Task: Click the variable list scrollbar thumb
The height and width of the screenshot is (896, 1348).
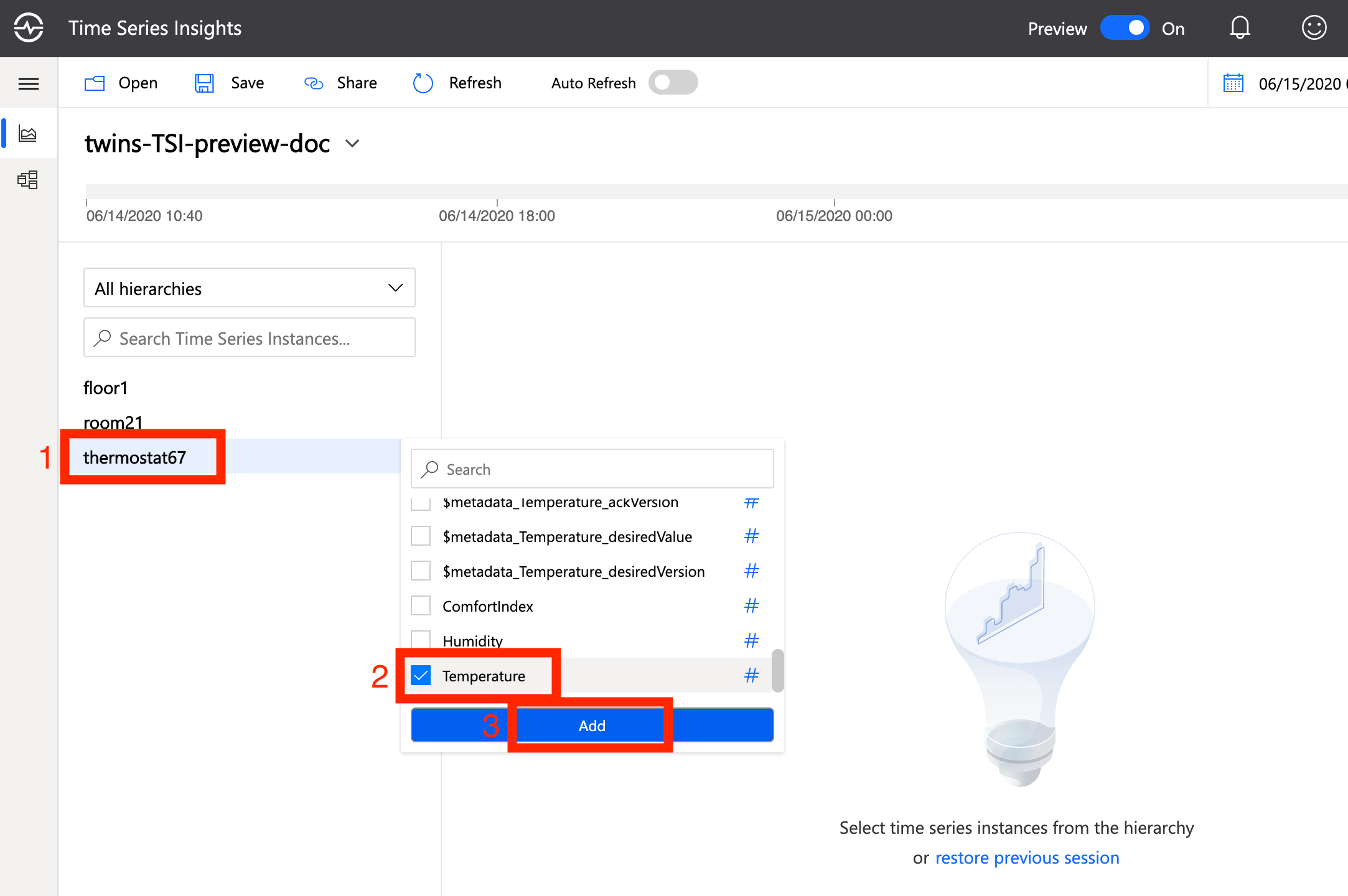Action: point(777,671)
